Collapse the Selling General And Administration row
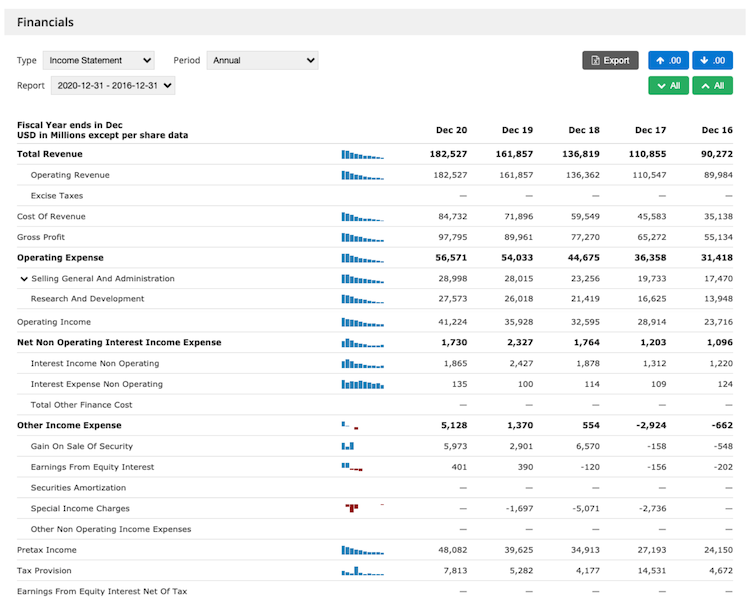Screen dimensions: 750x597 (24, 279)
